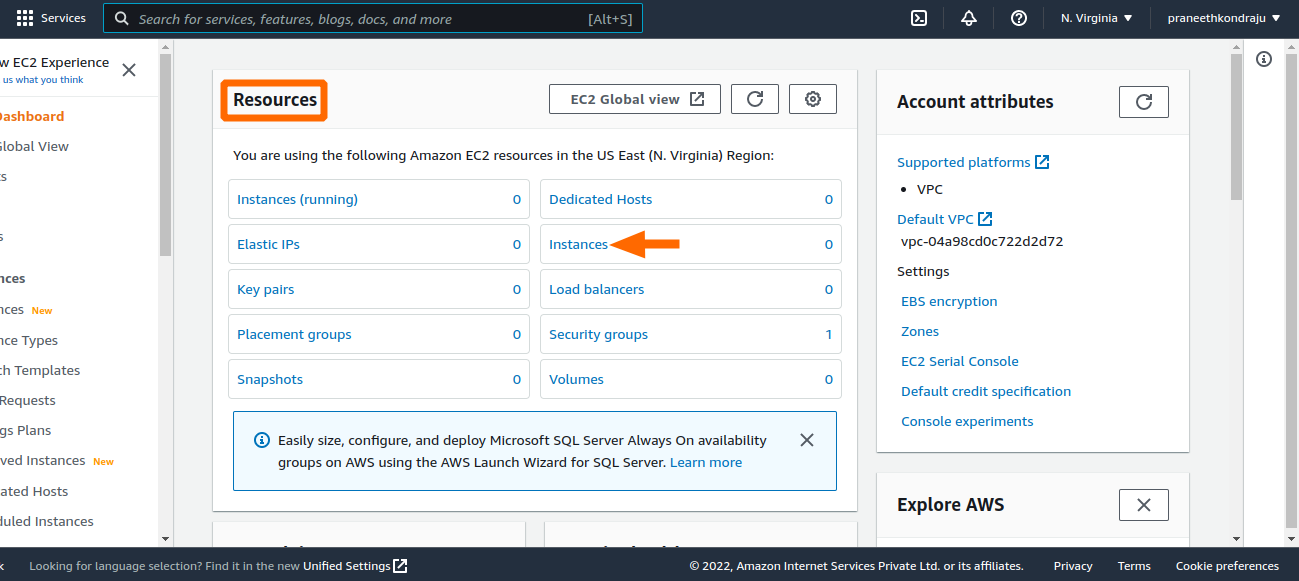
Task: Open the help question mark icon
Action: tap(1019, 18)
